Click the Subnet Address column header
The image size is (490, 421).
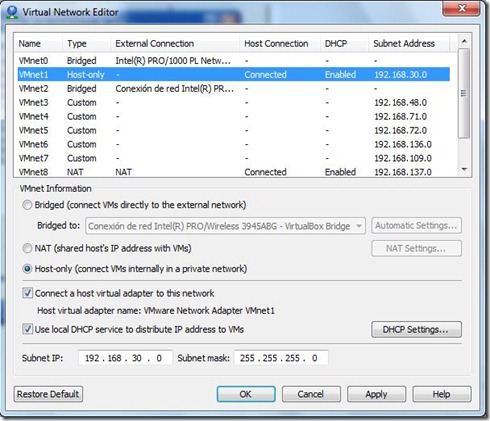coord(409,43)
